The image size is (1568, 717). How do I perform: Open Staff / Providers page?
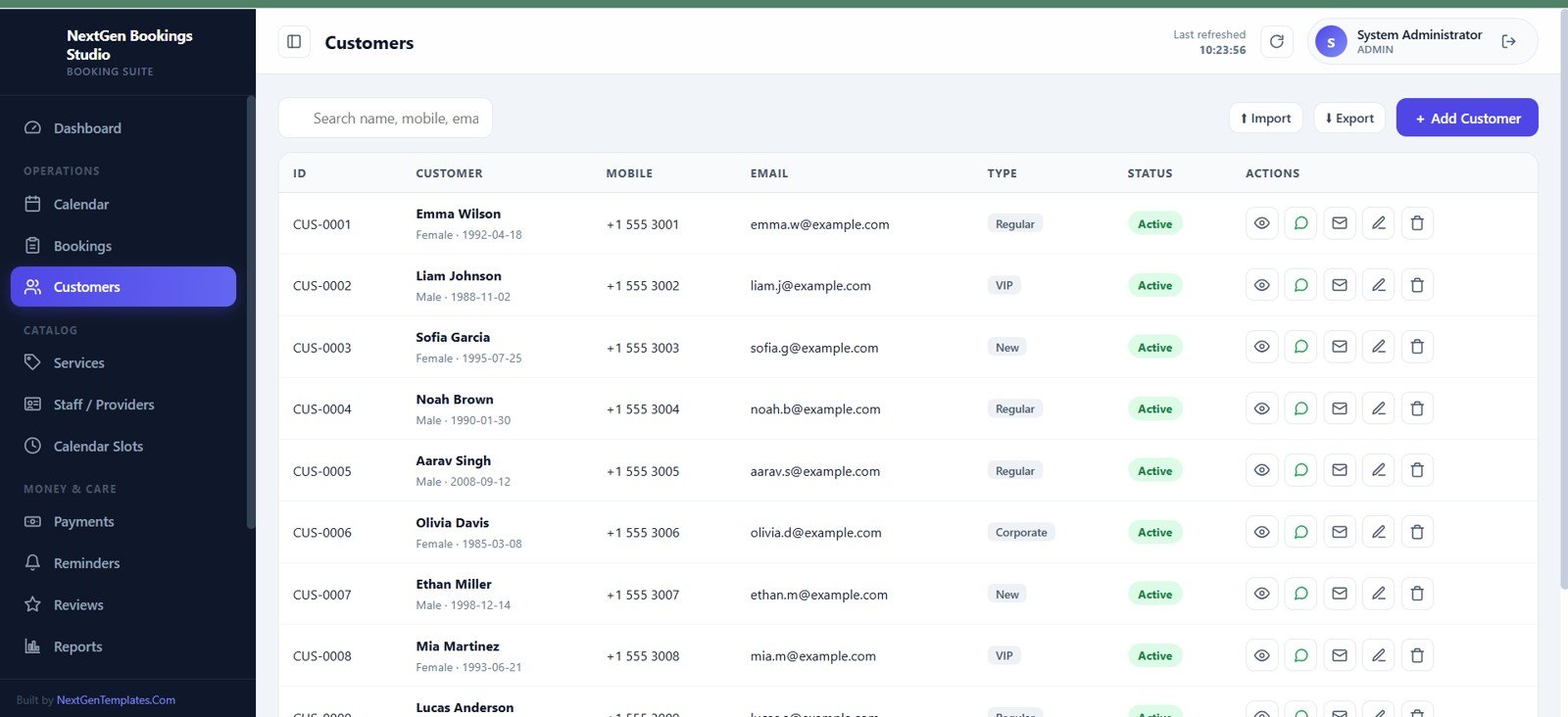(123, 405)
